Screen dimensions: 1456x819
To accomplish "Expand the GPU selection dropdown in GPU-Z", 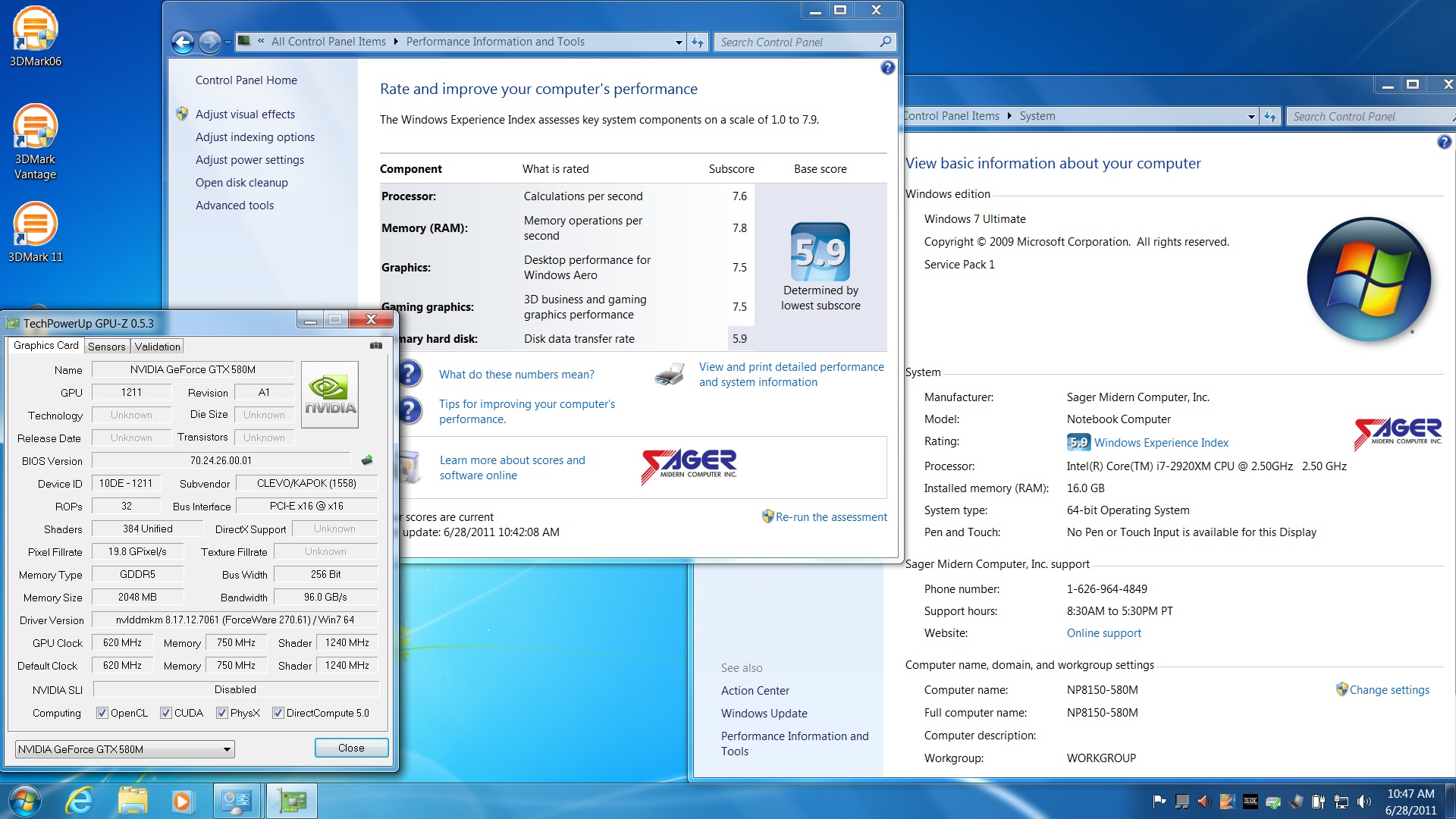I will pyautogui.click(x=227, y=749).
